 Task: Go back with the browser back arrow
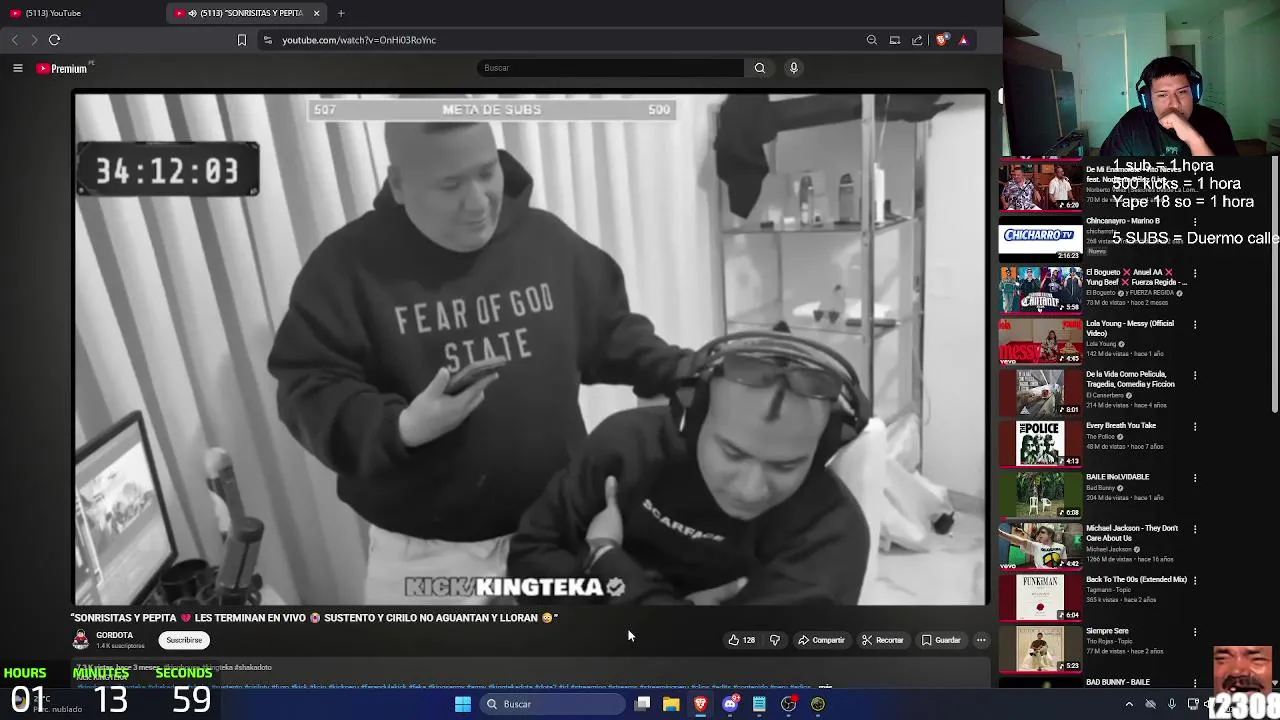(x=14, y=40)
